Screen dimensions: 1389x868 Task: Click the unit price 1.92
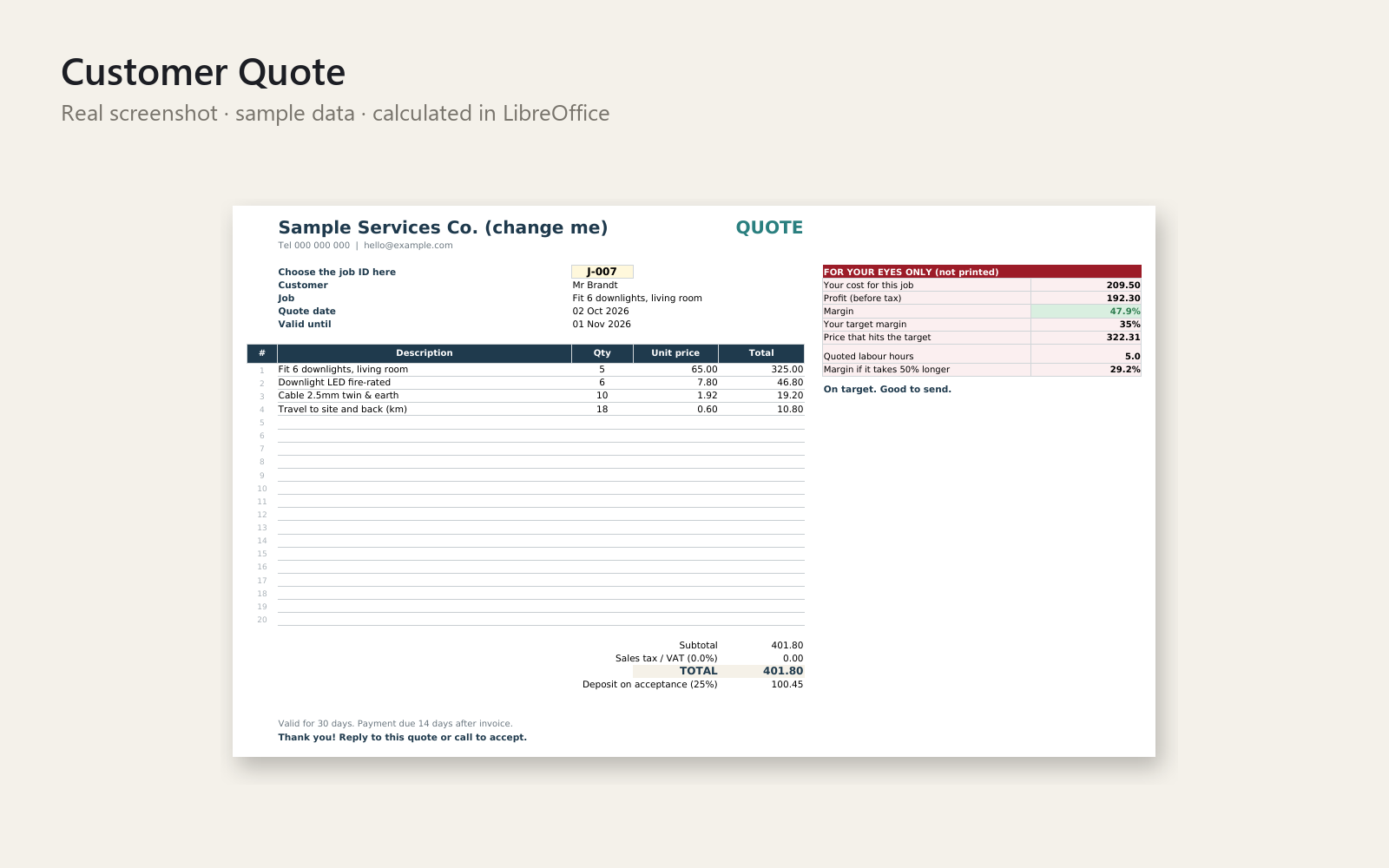[708, 395]
